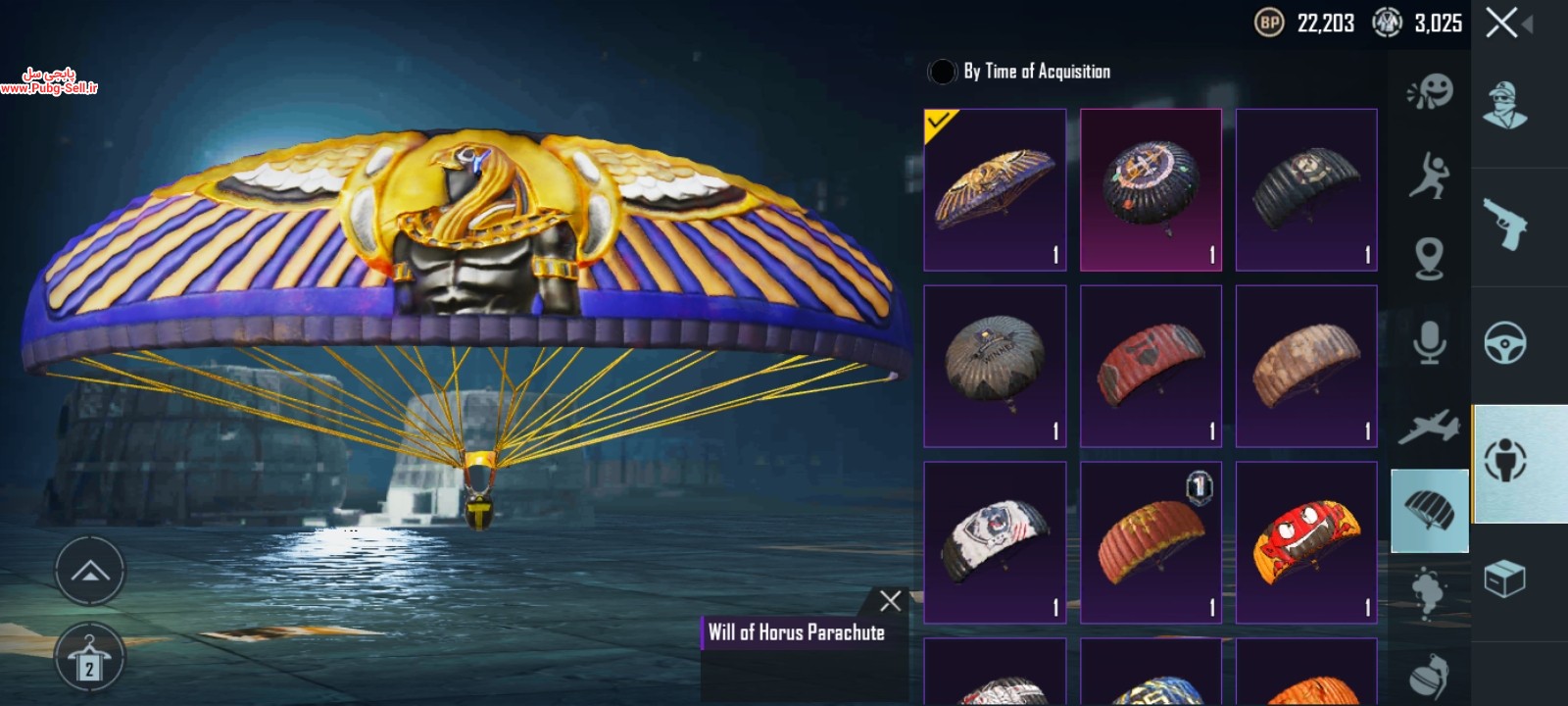Select the airplane skins icon
The image size is (1568, 706).
pyautogui.click(x=1429, y=426)
